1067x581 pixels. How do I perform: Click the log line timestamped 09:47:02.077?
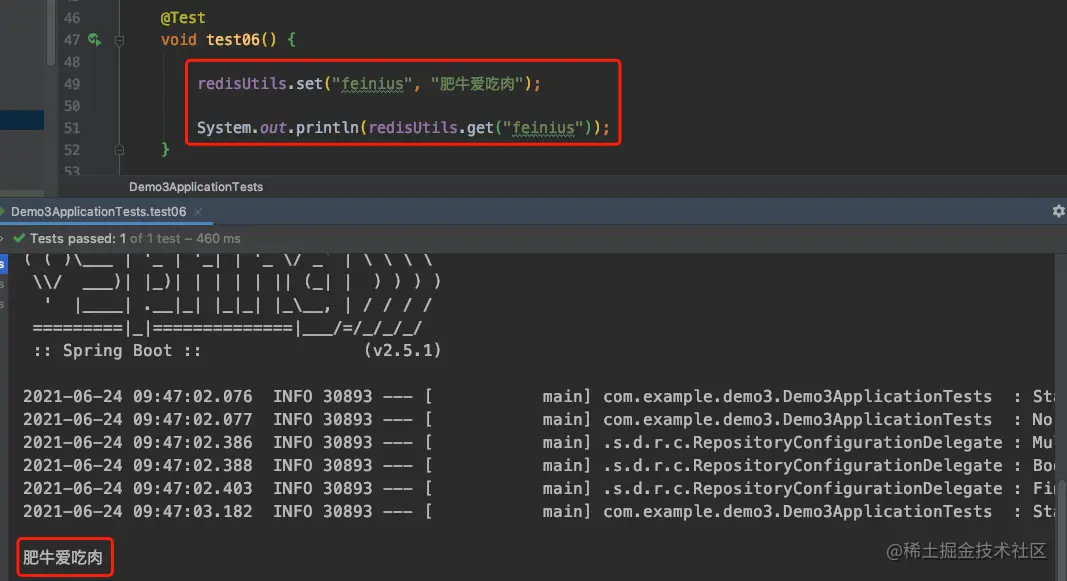[x=538, y=419]
